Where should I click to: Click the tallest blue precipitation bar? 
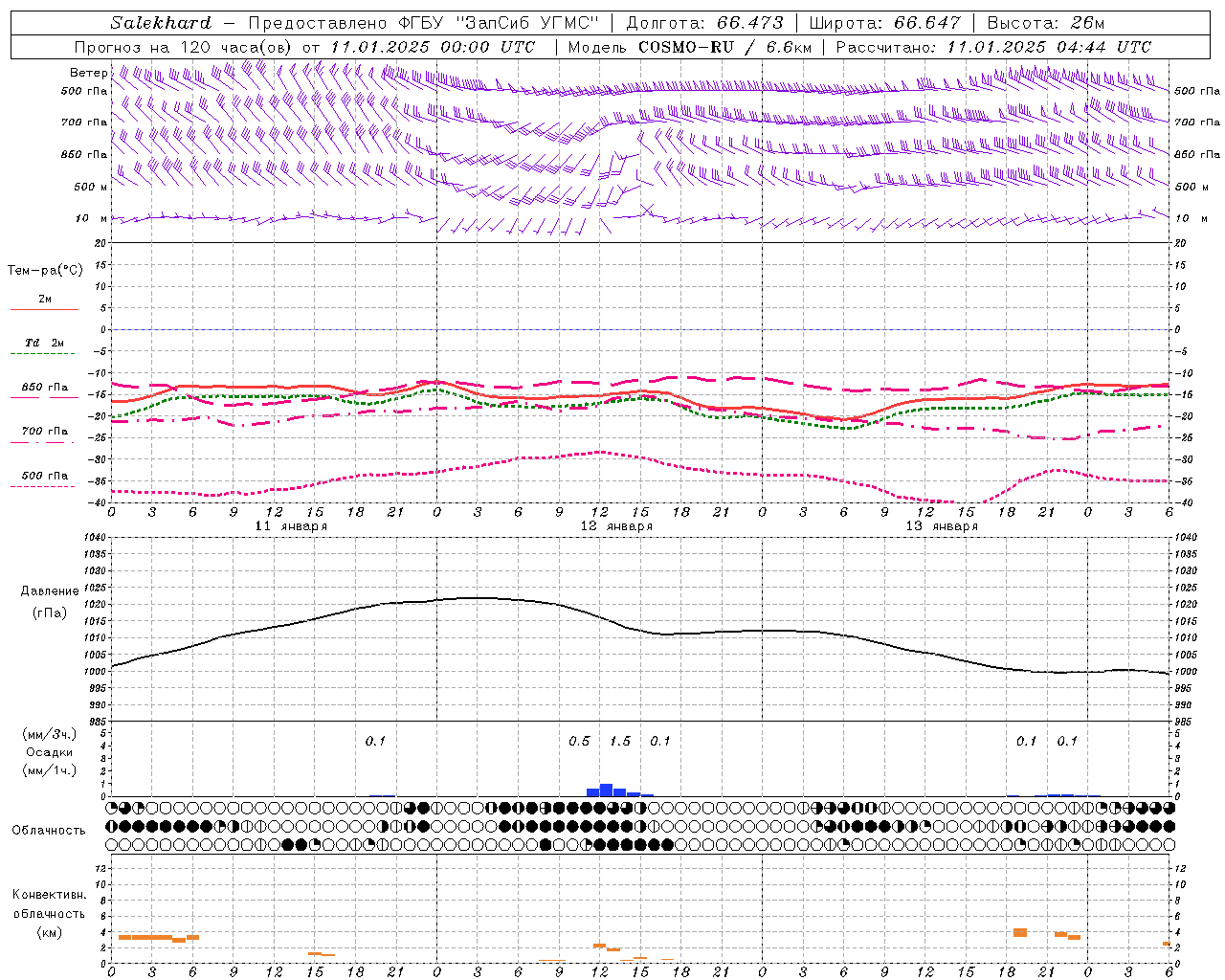(606, 790)
